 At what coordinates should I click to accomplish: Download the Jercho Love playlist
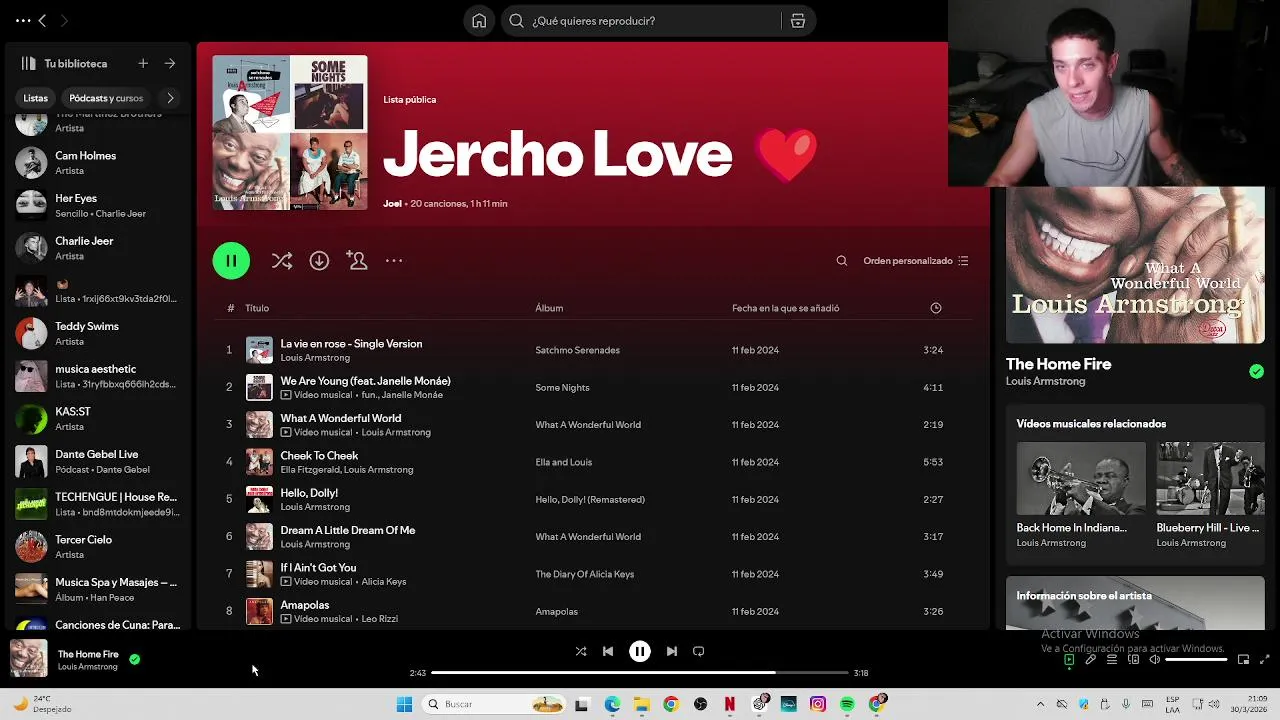pyautogui.click(x=319, y=261)
